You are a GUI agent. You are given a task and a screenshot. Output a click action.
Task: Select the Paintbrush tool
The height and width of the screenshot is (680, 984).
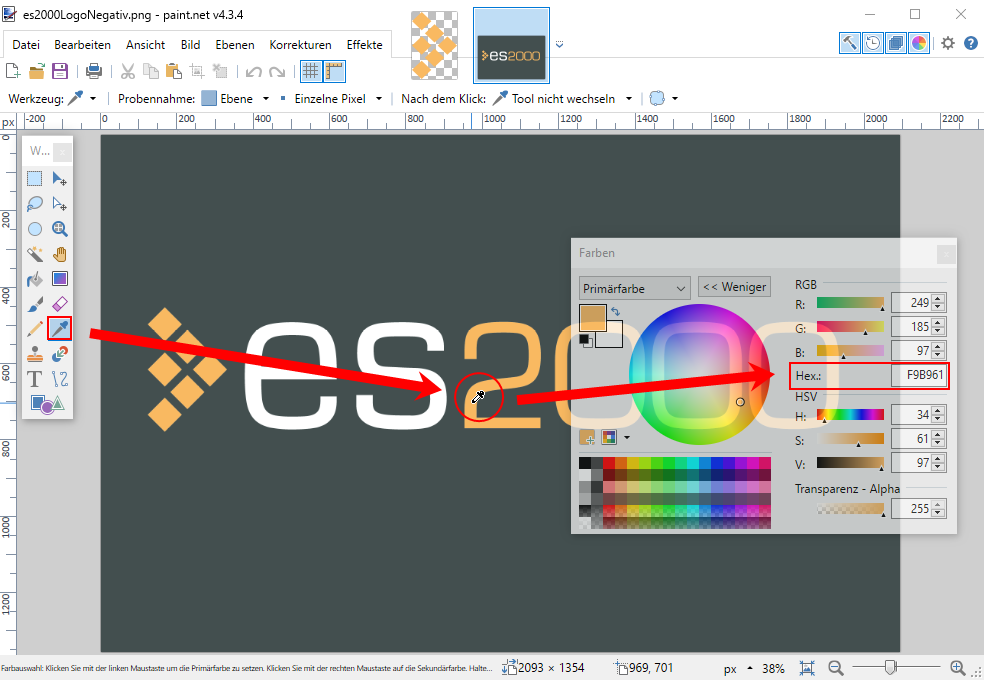pos(35,304)
